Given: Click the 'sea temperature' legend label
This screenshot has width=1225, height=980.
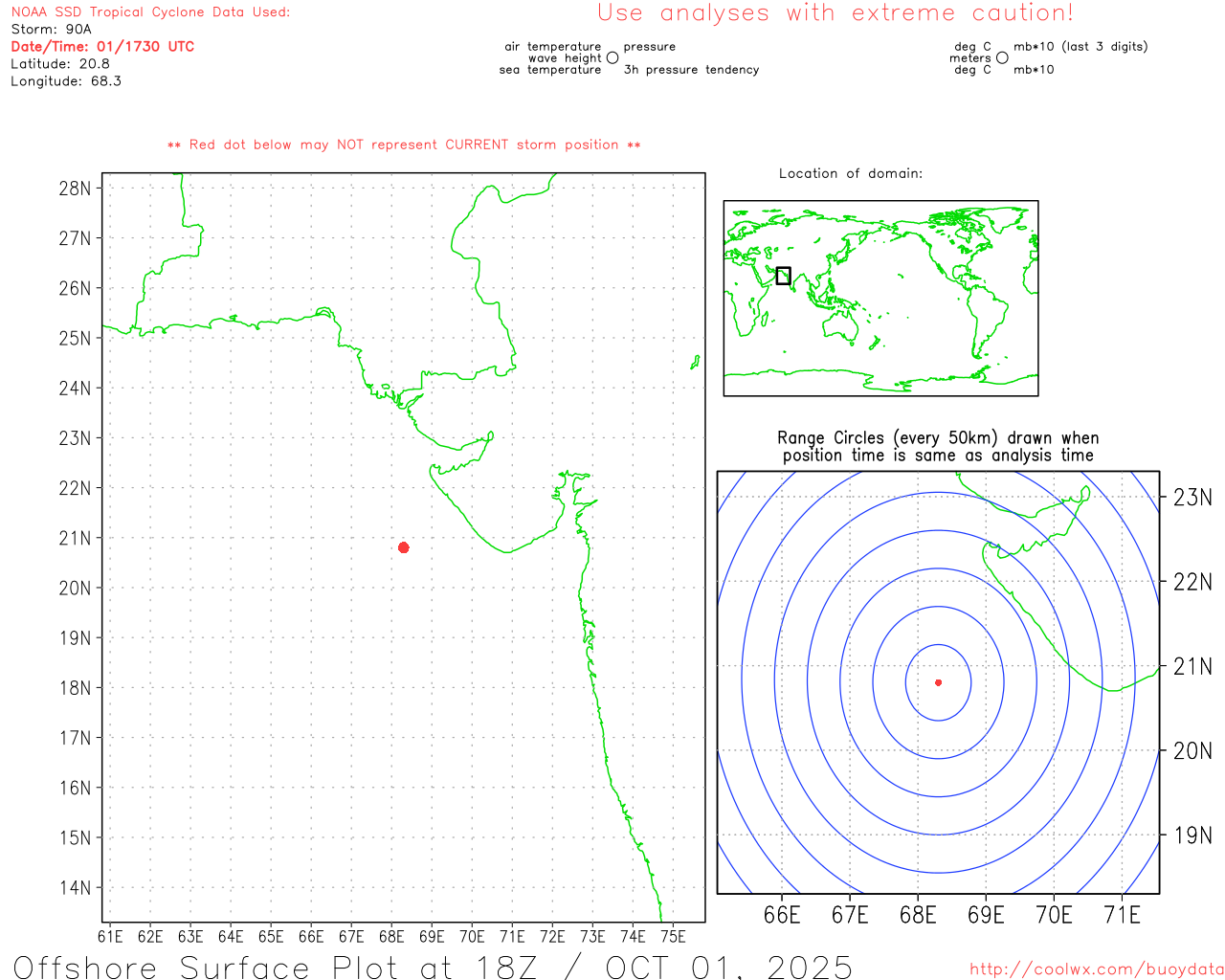Looking at the screenshot, I should [x=550, y=70].
